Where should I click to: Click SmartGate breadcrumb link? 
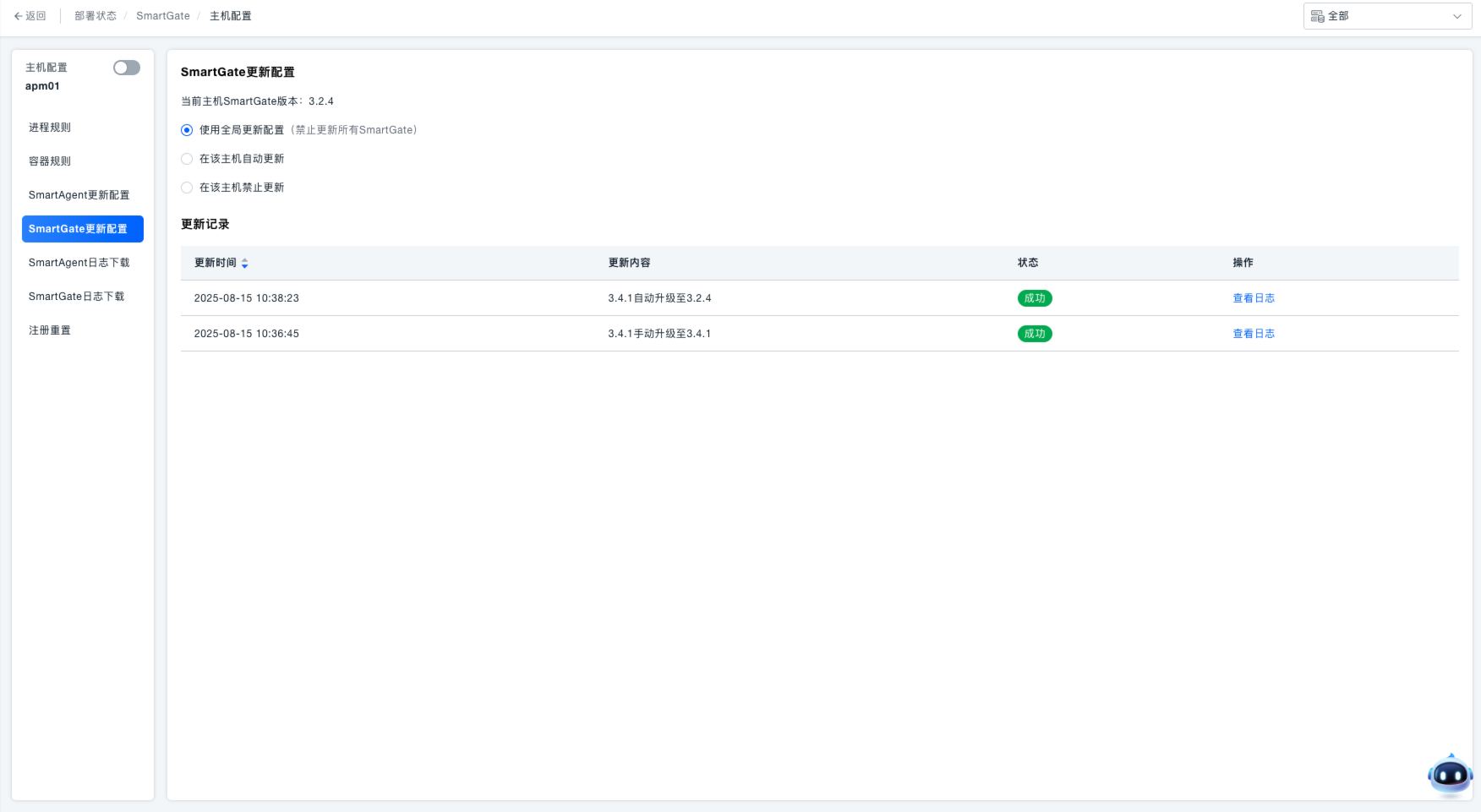(x=163, y=16)
